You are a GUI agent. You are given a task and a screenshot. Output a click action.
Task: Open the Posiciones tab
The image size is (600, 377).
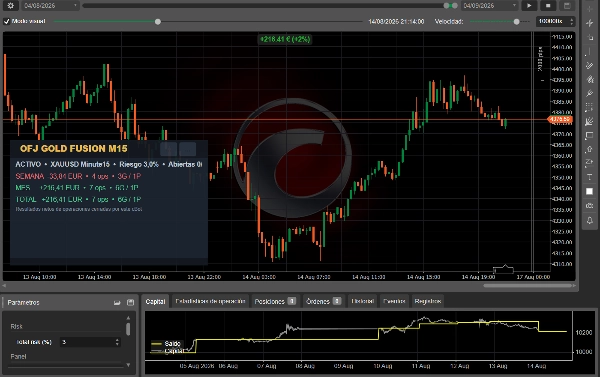(275, 302)
